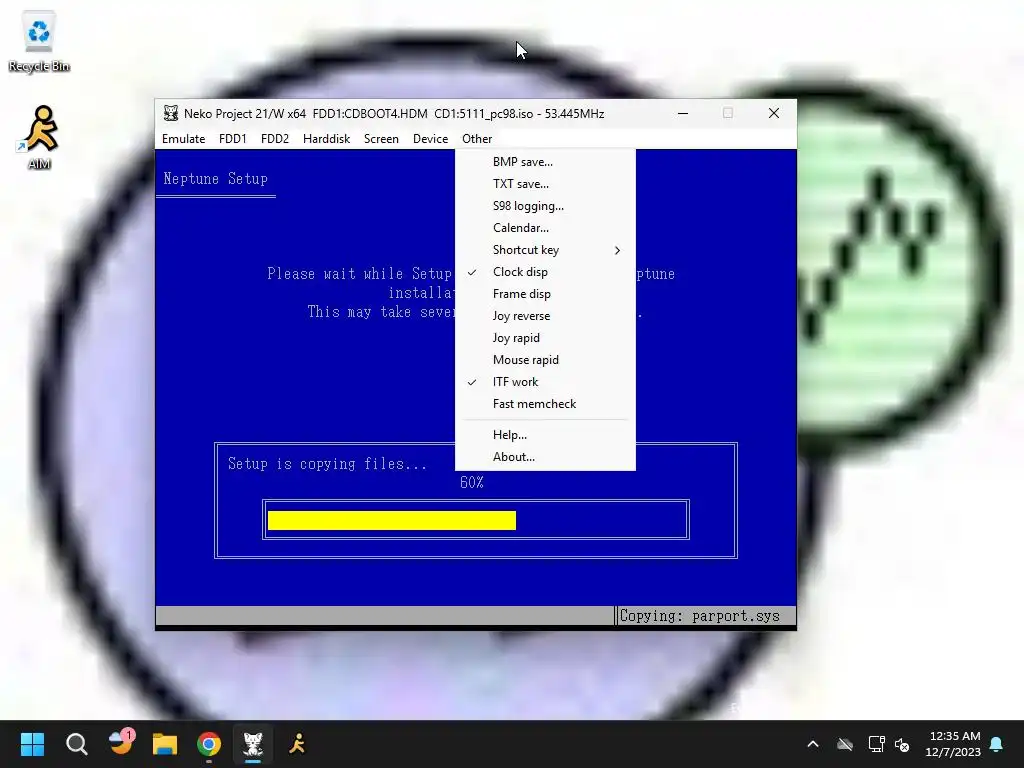1024x768 pixels.
Task: Open the Harddisk menu
Action: tap(327, 138)
